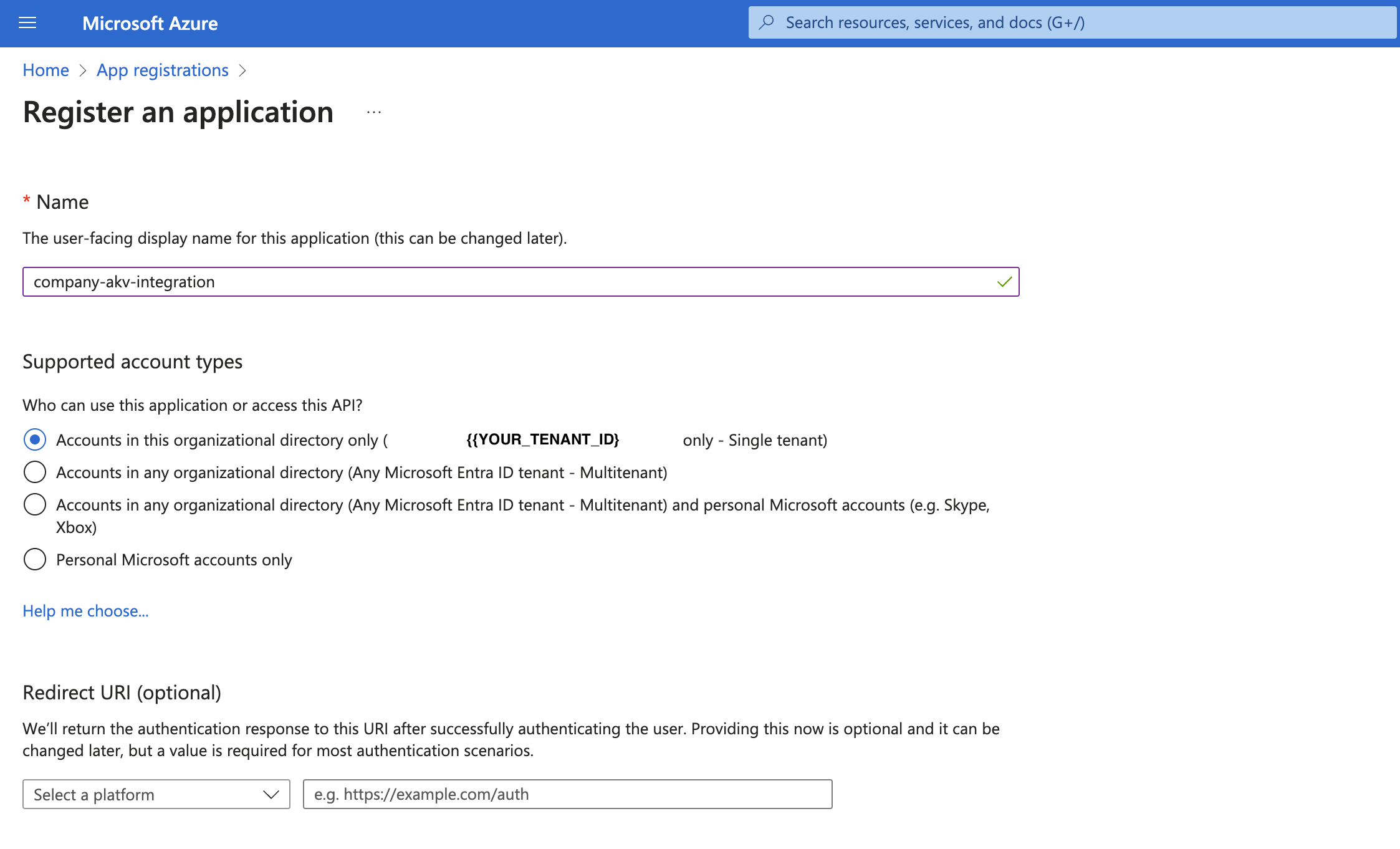
Task: Go to Home breadcrumb
Action: point(46,70)
